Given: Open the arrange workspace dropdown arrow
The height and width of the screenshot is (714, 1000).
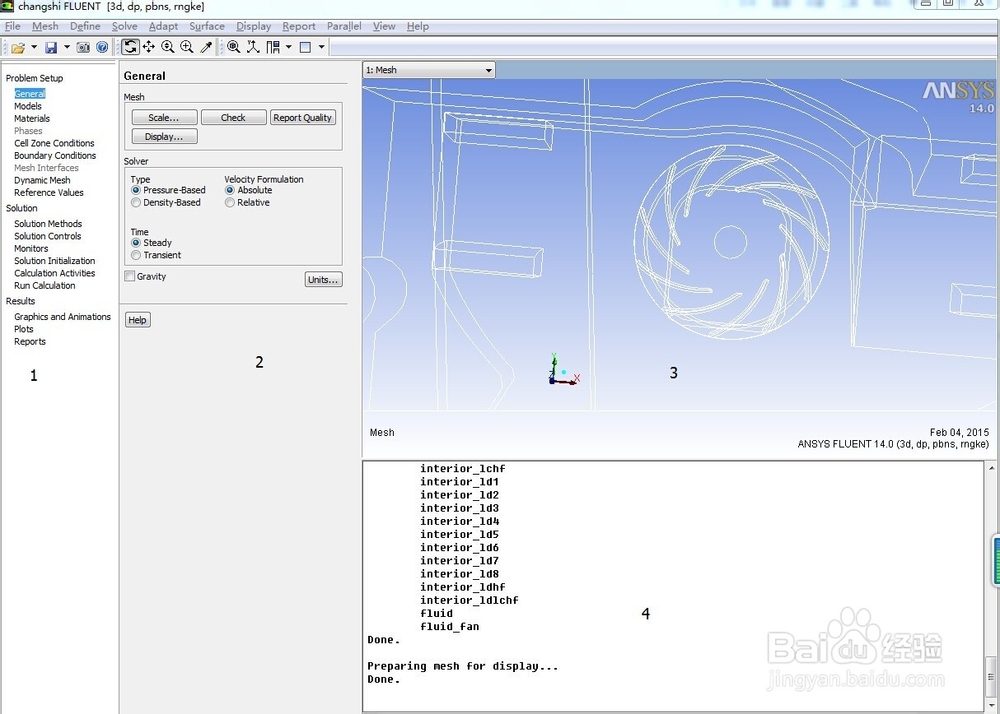Looking at the screenshot, I should point(289,47).
